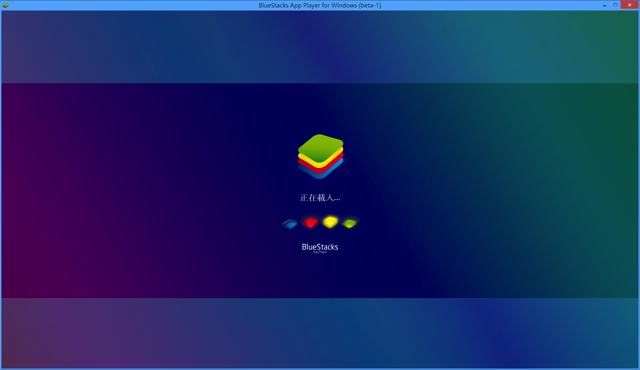Click the BlueStacks icon in the title bar
This screenshot has width=640, height=370.
pyautogui.click(x=5, y=5)
